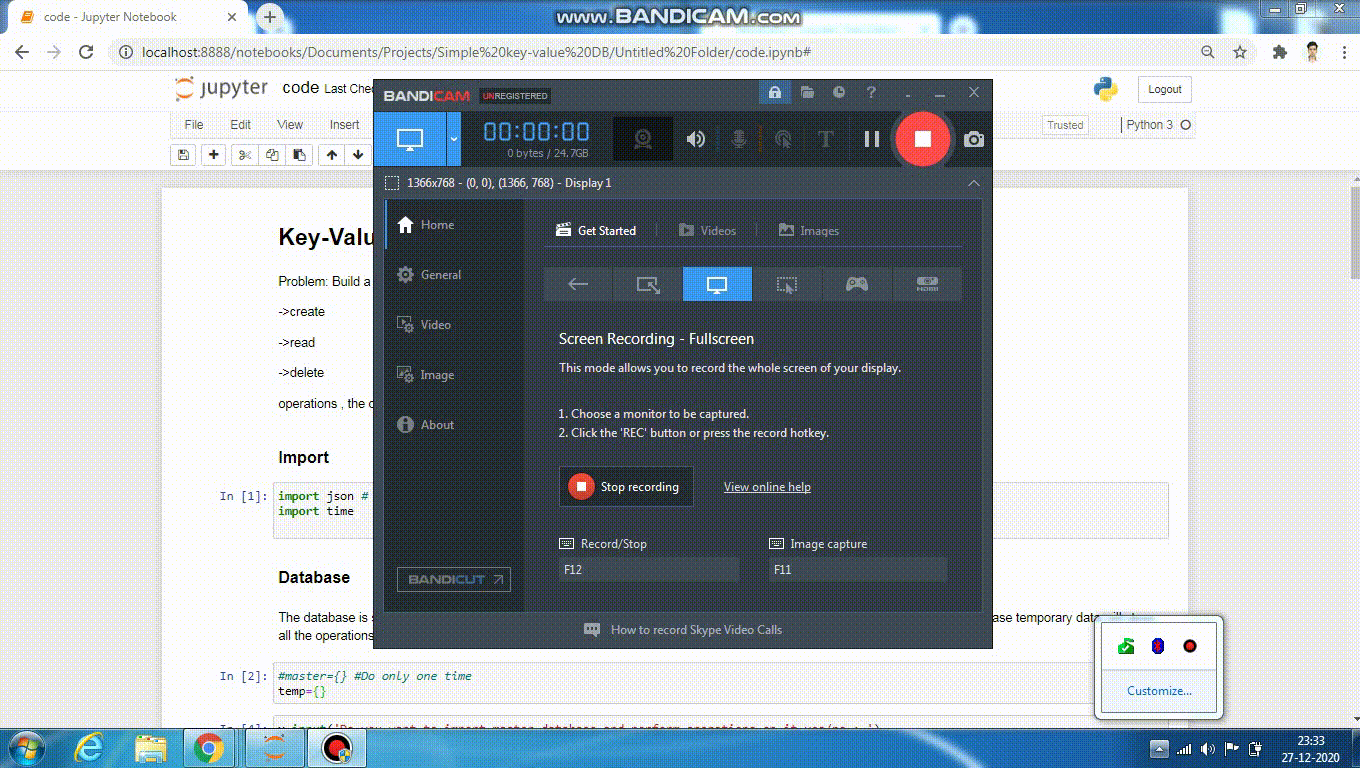
Task: Toggle mouse click effect icon
Action: pos(783,140)
